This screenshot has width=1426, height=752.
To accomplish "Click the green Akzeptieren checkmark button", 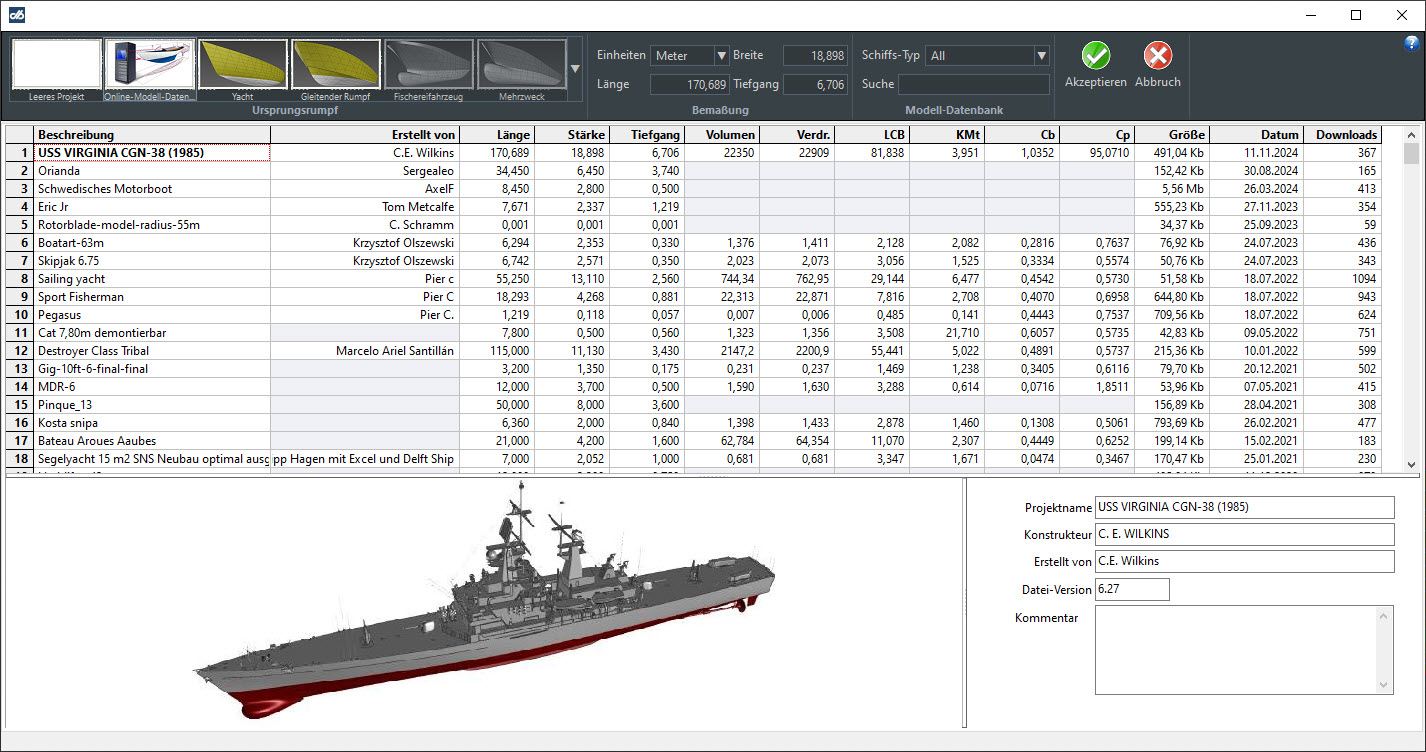I will [1096, 65].
